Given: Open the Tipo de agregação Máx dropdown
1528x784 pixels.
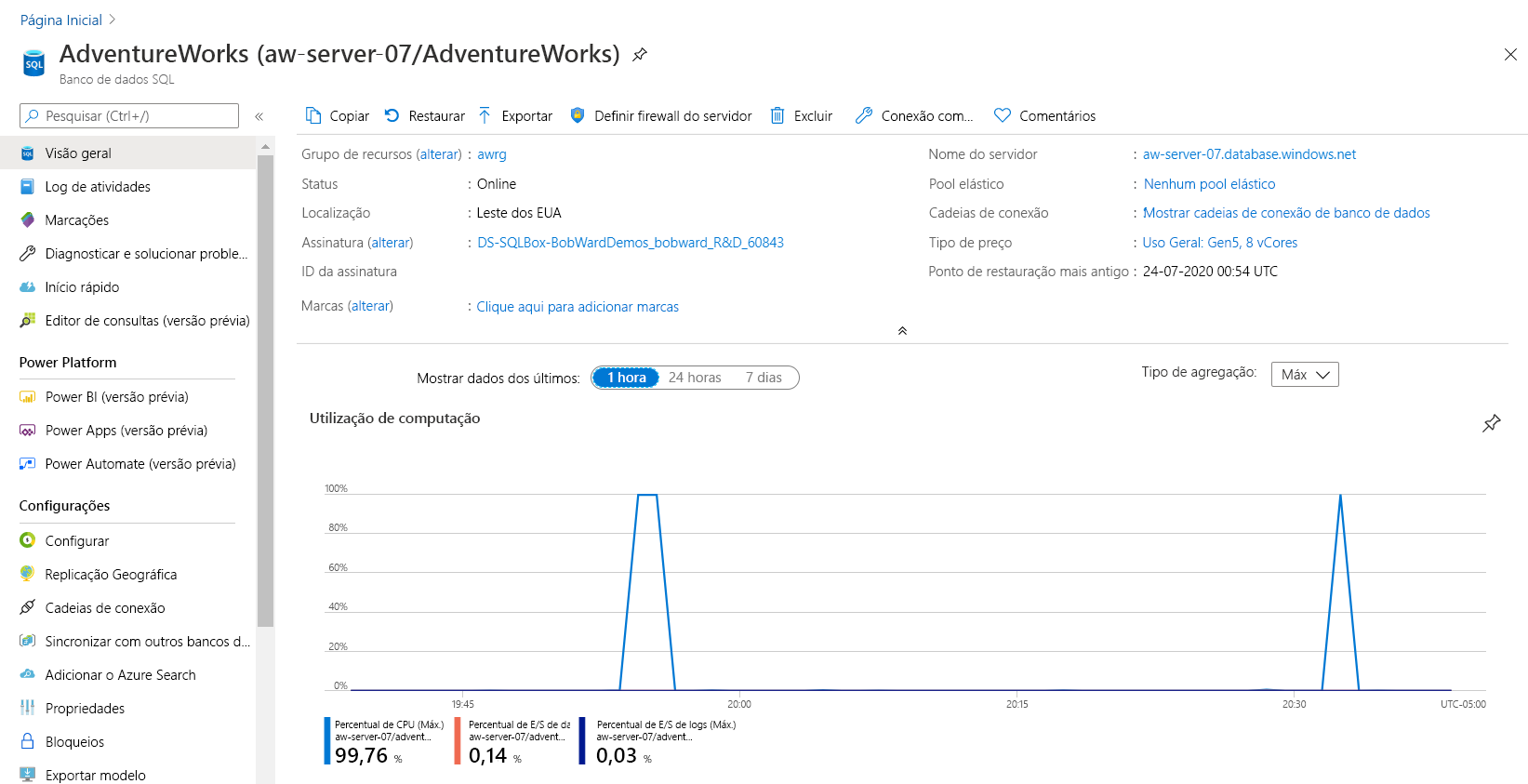Looking at the screenshot, I should 1305,375.
